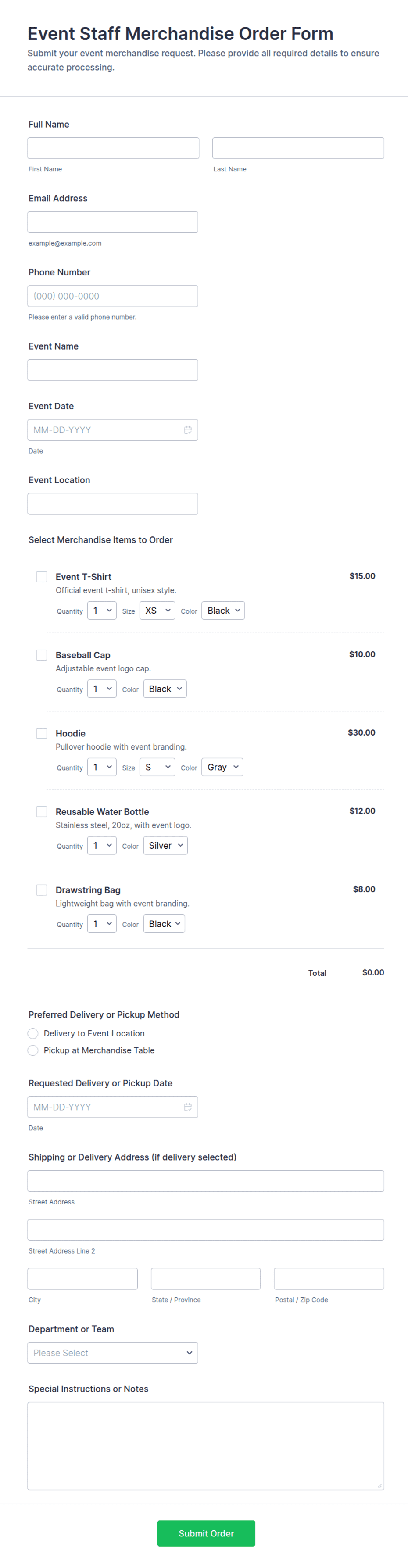Open the Event Date calendar icon
Viewport: 408px width, 1568px height.
click(x=188, y=430)
